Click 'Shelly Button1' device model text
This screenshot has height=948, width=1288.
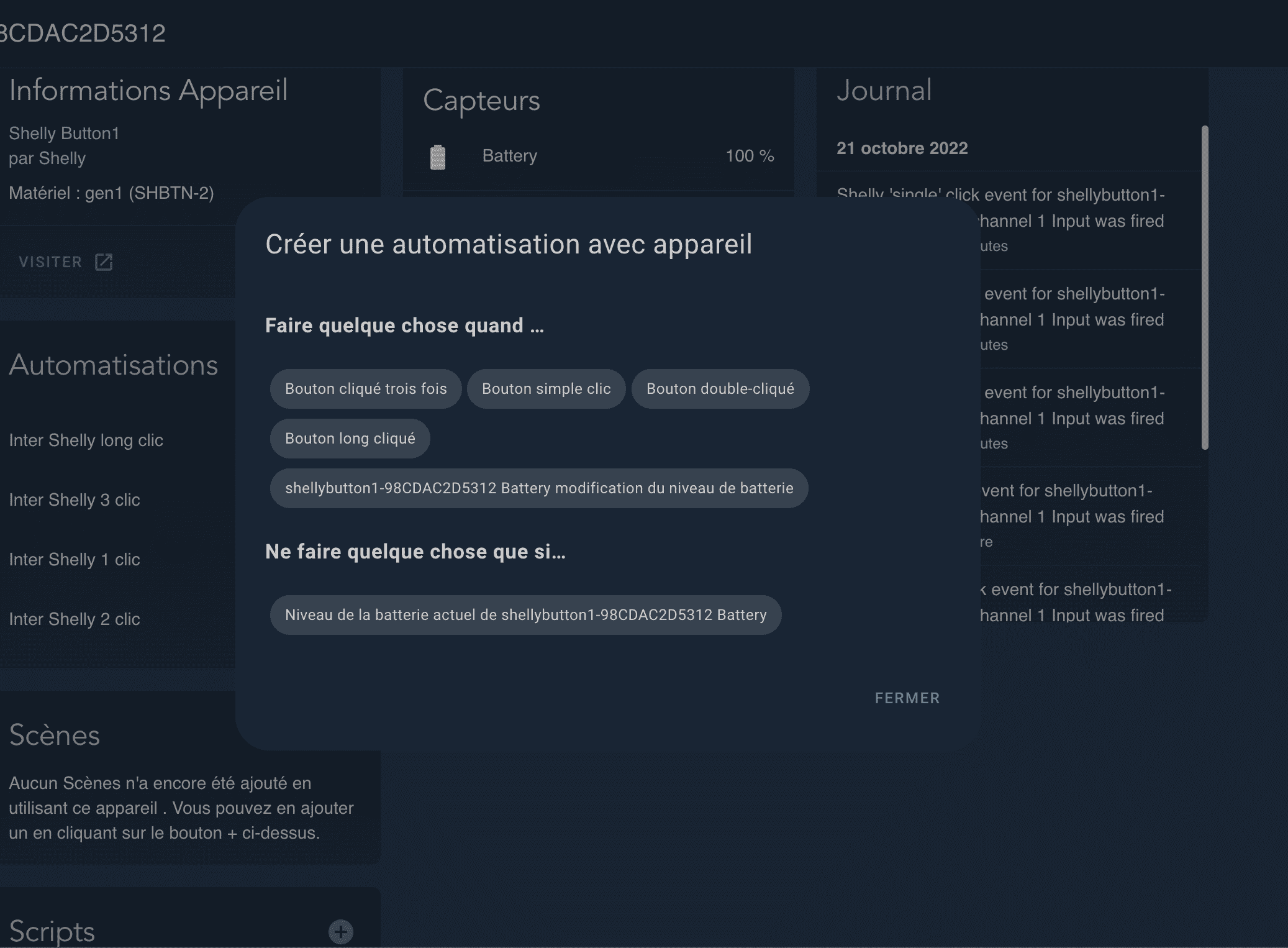[64, 134]
